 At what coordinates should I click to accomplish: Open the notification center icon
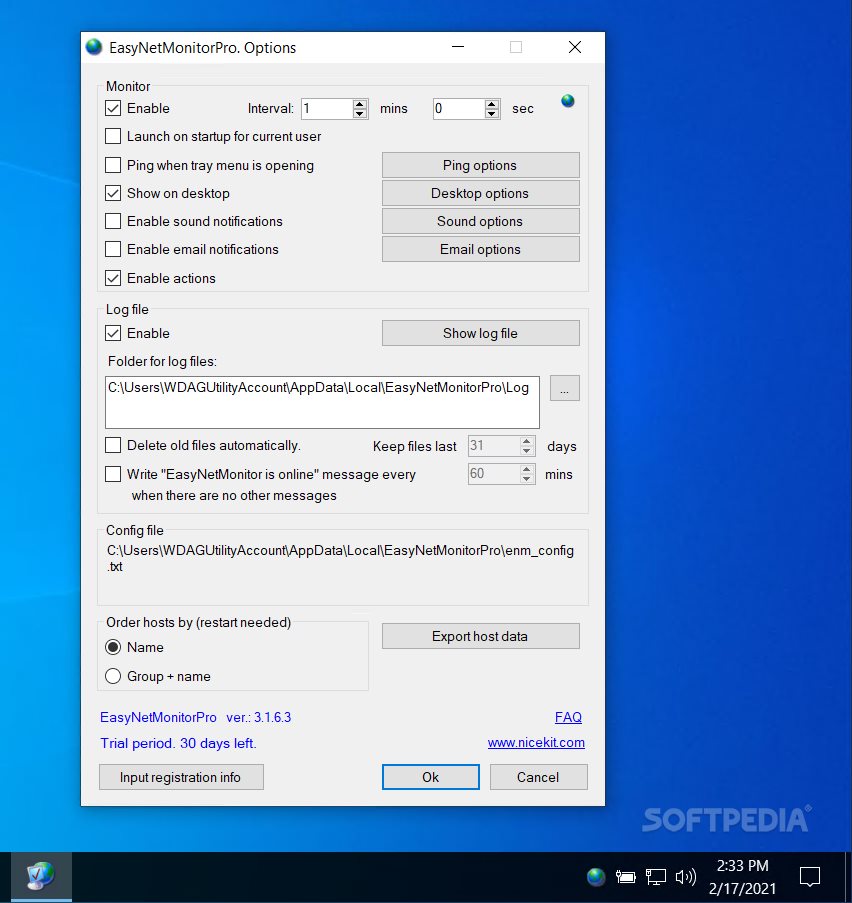pos(810,877)
